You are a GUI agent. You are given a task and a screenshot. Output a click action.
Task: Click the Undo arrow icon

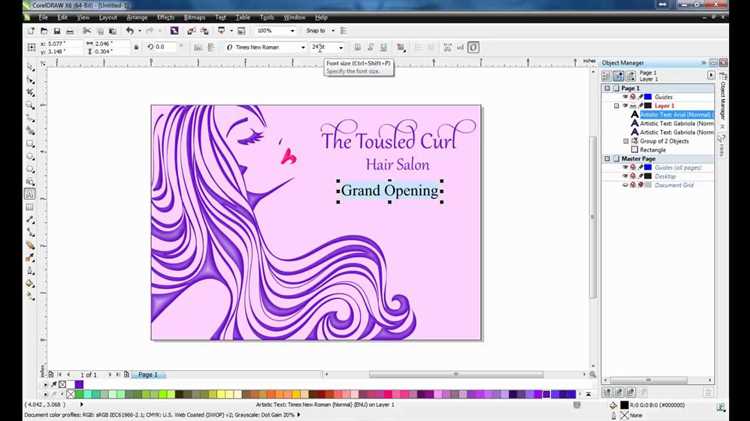pos(130,31)
